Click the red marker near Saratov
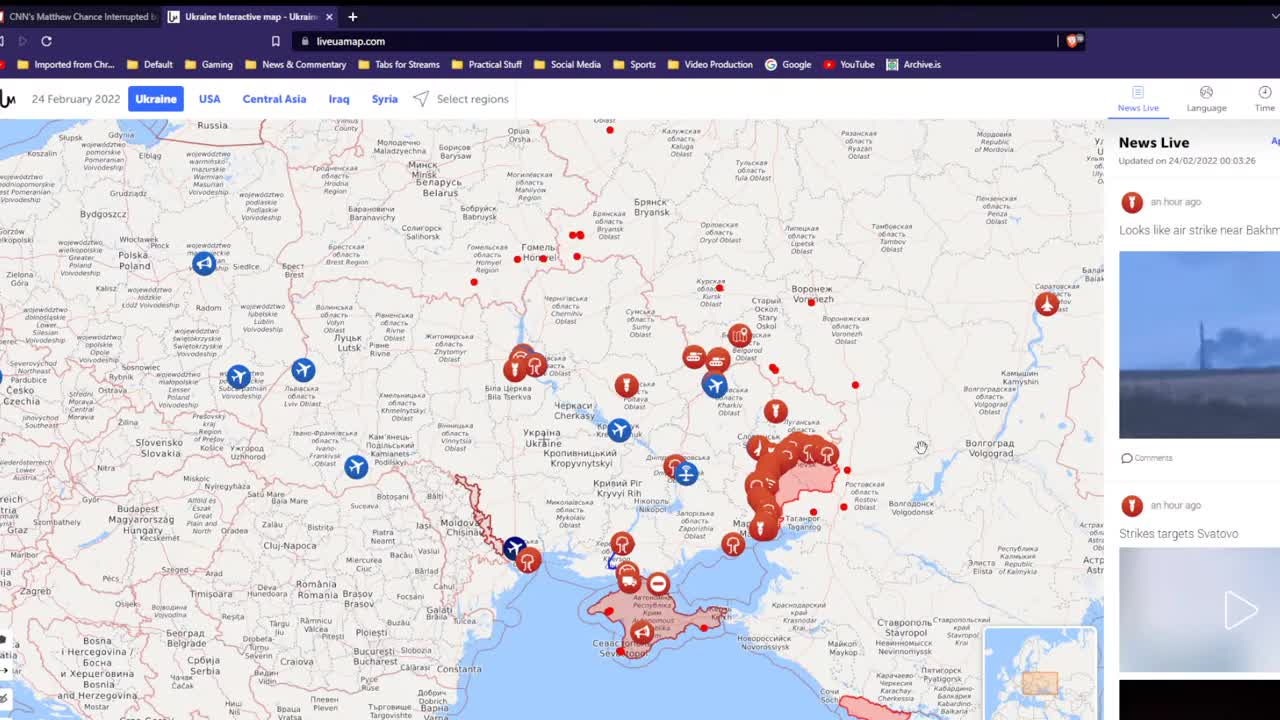 tap(1047, 304)
